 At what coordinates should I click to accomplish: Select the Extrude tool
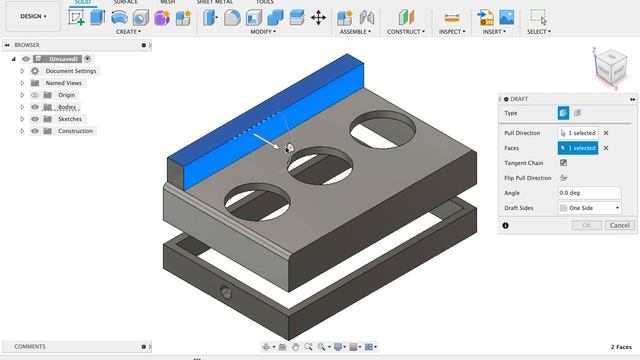click(x=98, y=18)
